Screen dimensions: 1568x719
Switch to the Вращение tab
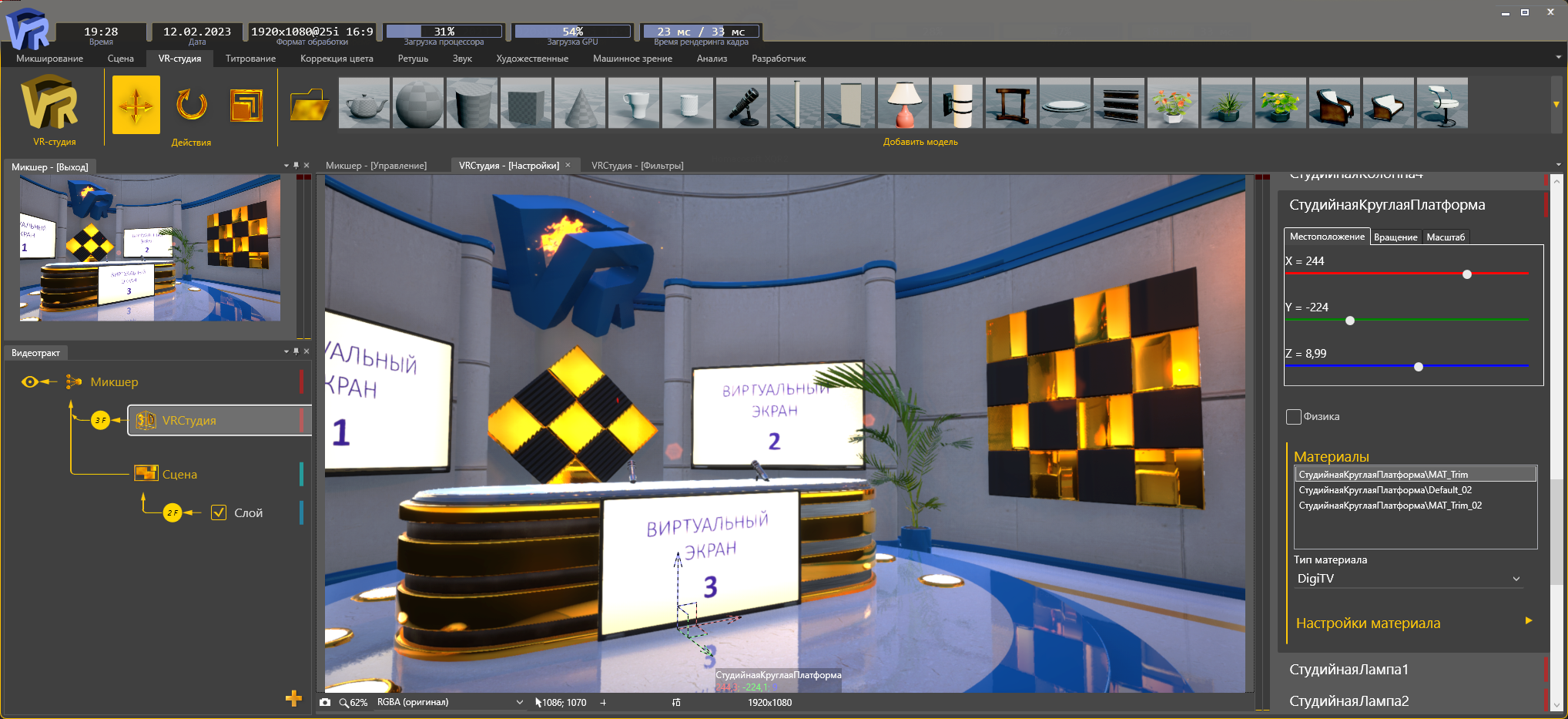(x=1395, y=237)
